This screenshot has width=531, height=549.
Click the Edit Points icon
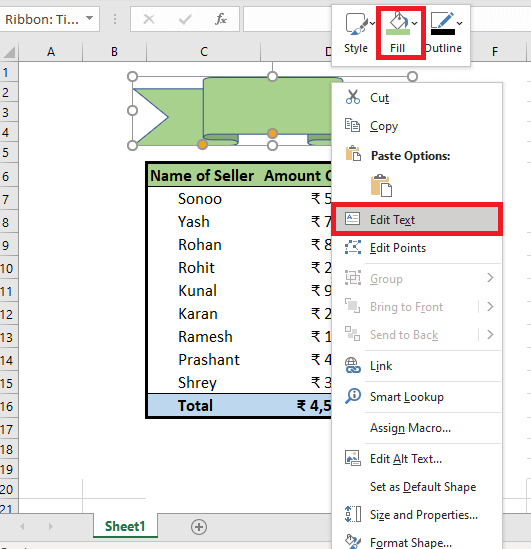click(x=352, y=247)
